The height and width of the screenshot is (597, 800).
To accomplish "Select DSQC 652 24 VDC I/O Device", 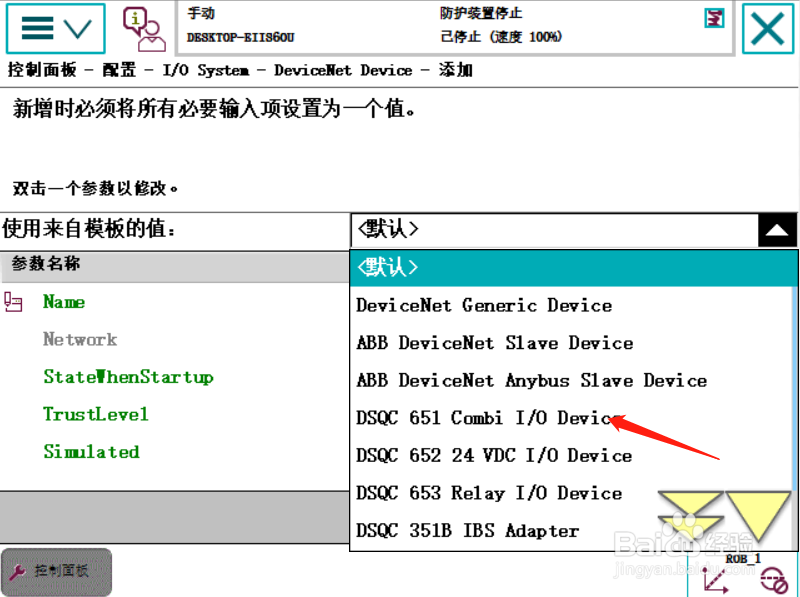I will click(494, 455).
